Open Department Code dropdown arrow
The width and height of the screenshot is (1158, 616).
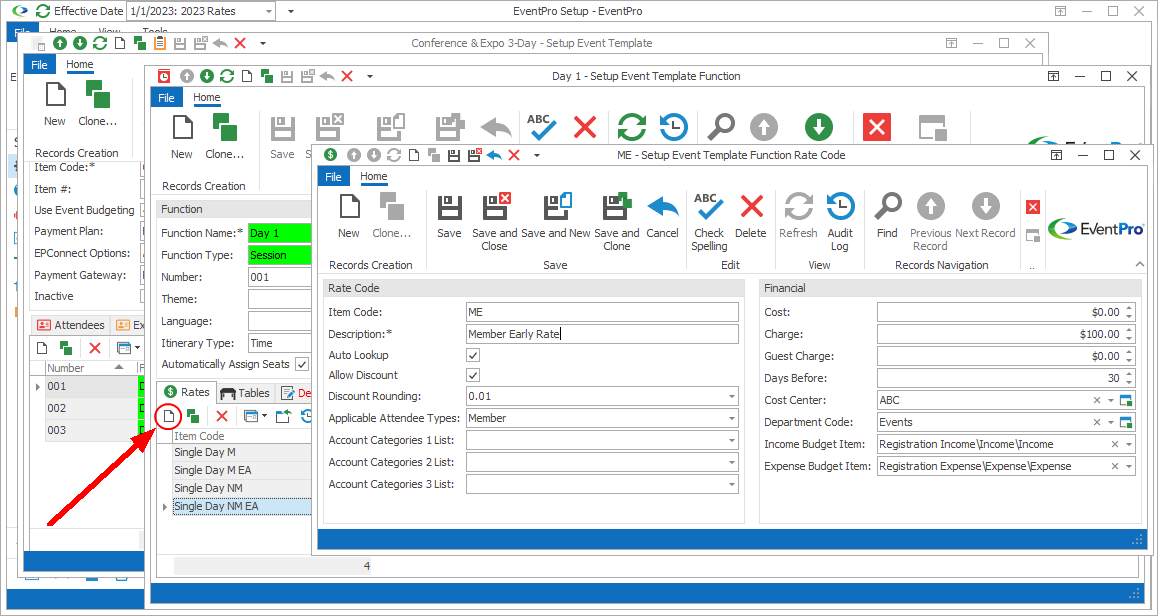1111,422
